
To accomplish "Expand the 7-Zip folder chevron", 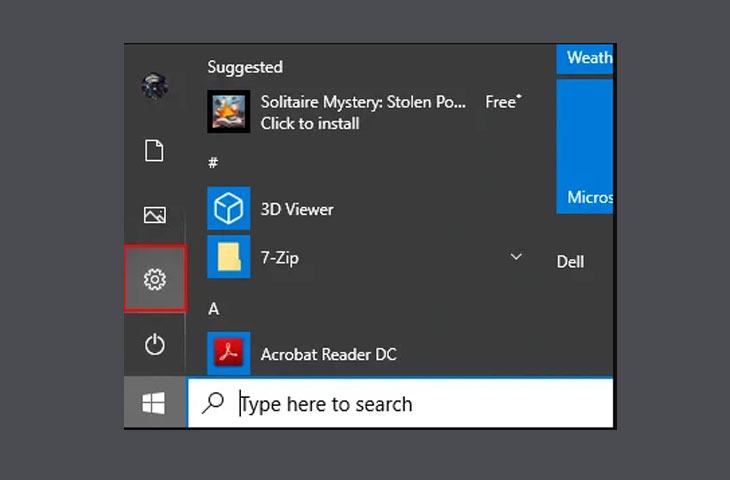I will (516, 257).
